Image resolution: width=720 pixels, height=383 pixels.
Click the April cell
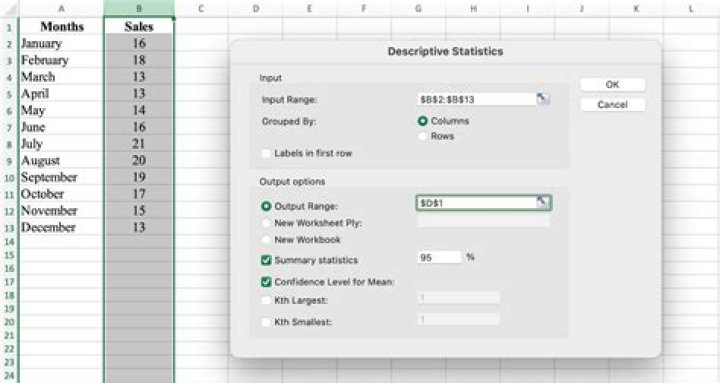coord(62,94)
